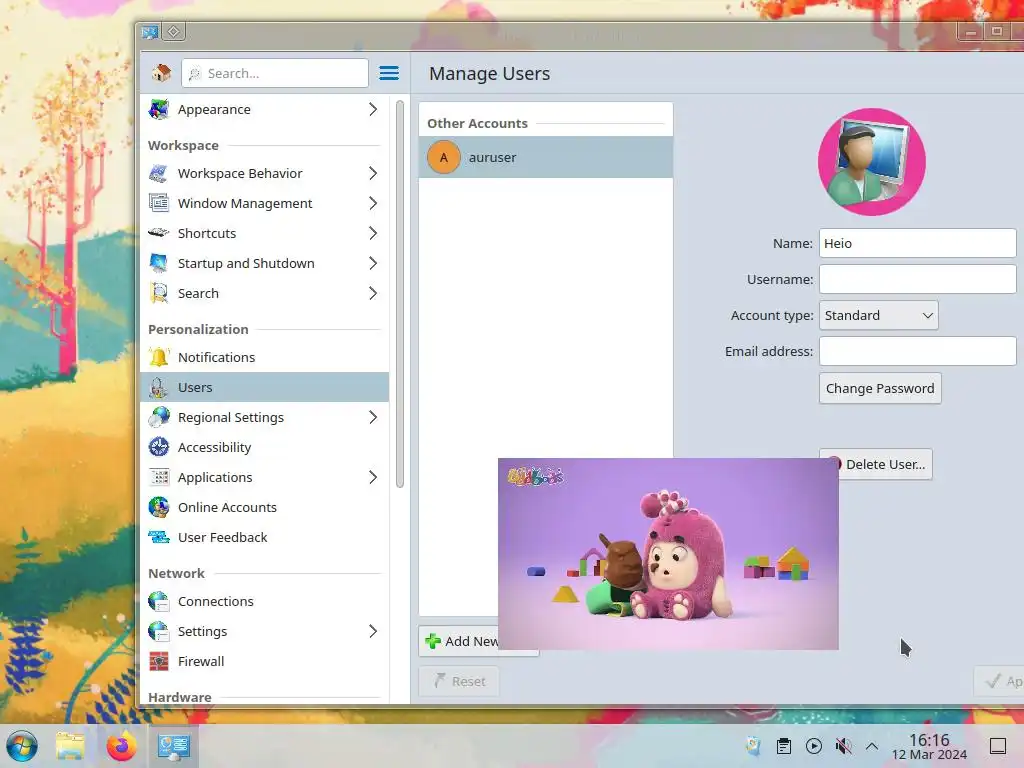Click the Regional Settings globe icon

159,417
